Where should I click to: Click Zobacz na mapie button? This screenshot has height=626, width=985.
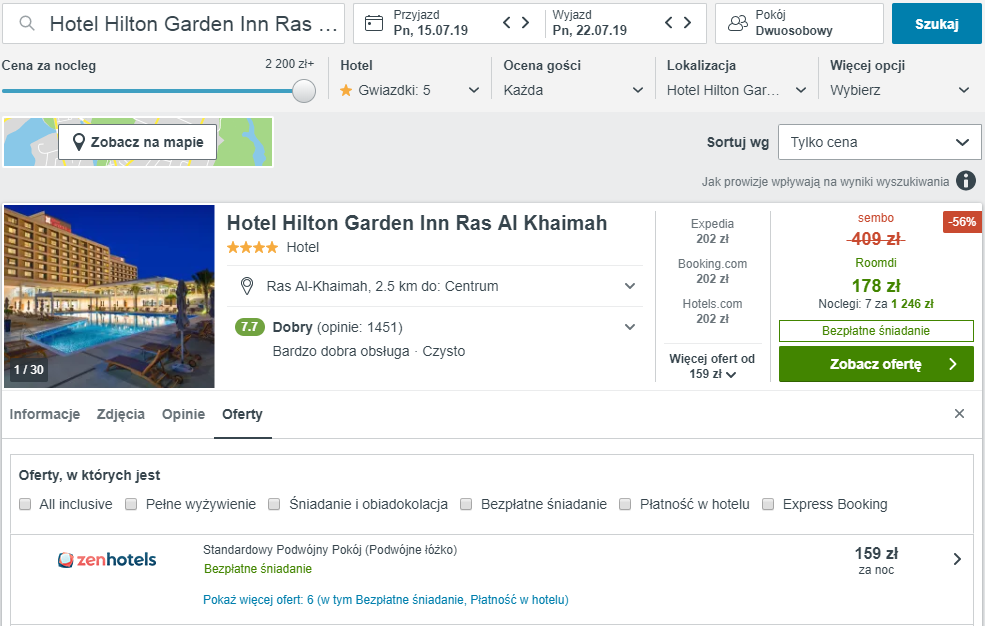coord(138,142)
